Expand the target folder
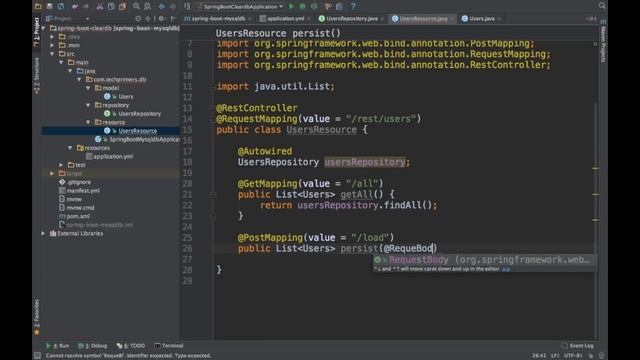This screenshot has width=640, height=360. (x=52, y=173)
